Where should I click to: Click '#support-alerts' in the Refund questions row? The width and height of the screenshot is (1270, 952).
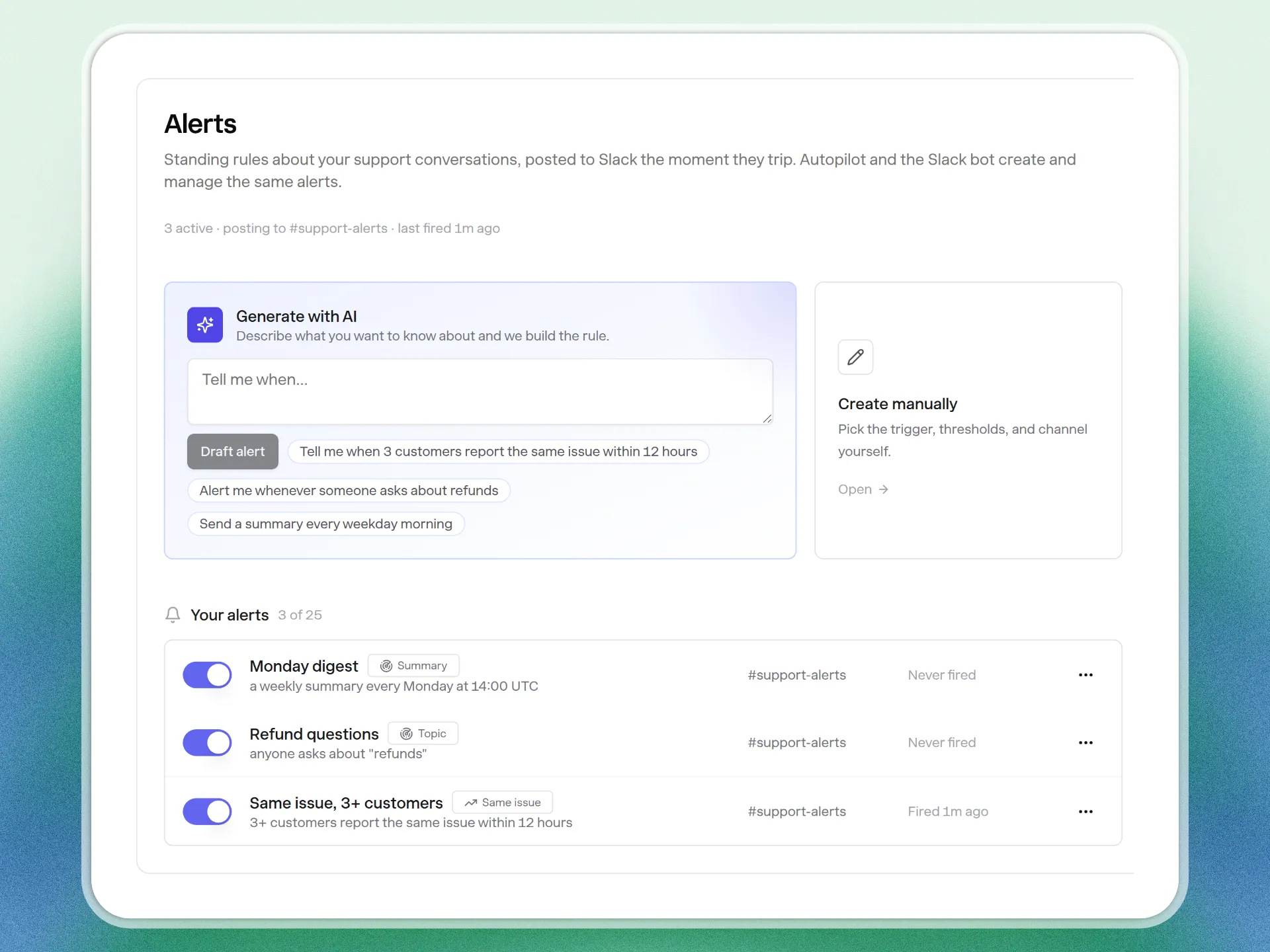coord(797,742)
